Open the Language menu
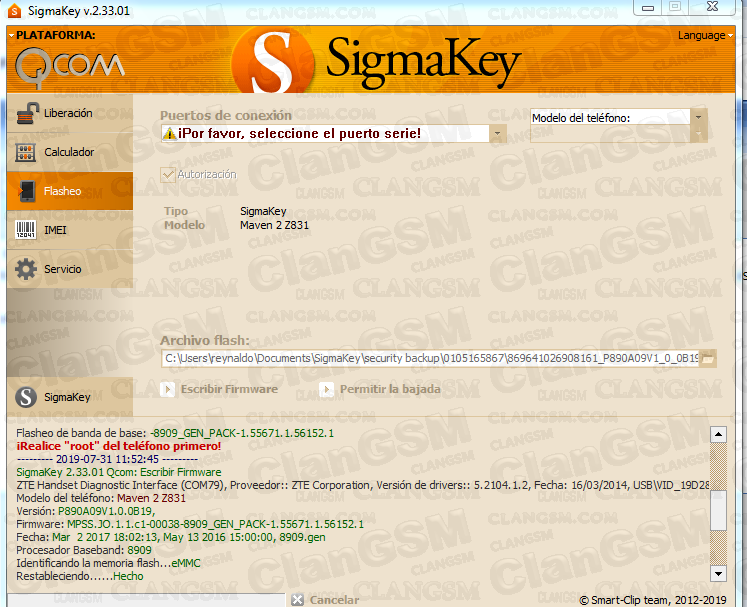Viewport: 747px width, 607px height. 705,35
